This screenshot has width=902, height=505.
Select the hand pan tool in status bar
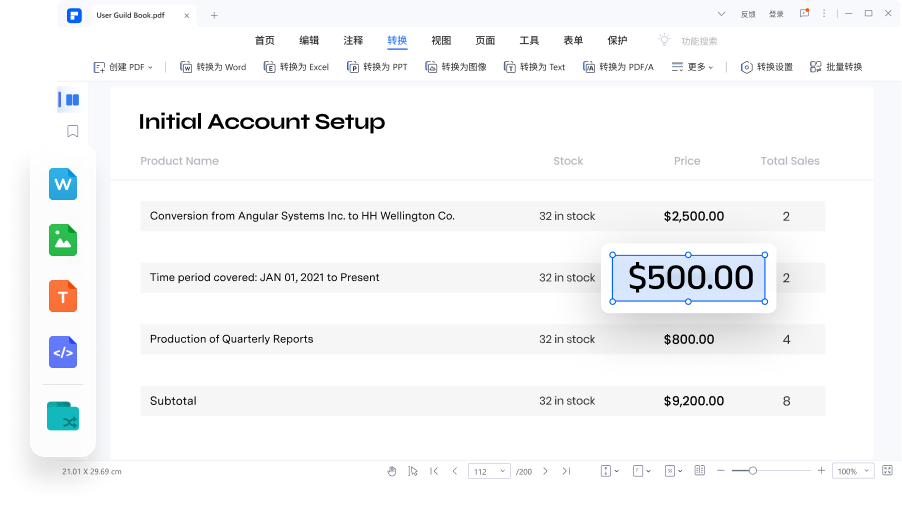(392, 471)
